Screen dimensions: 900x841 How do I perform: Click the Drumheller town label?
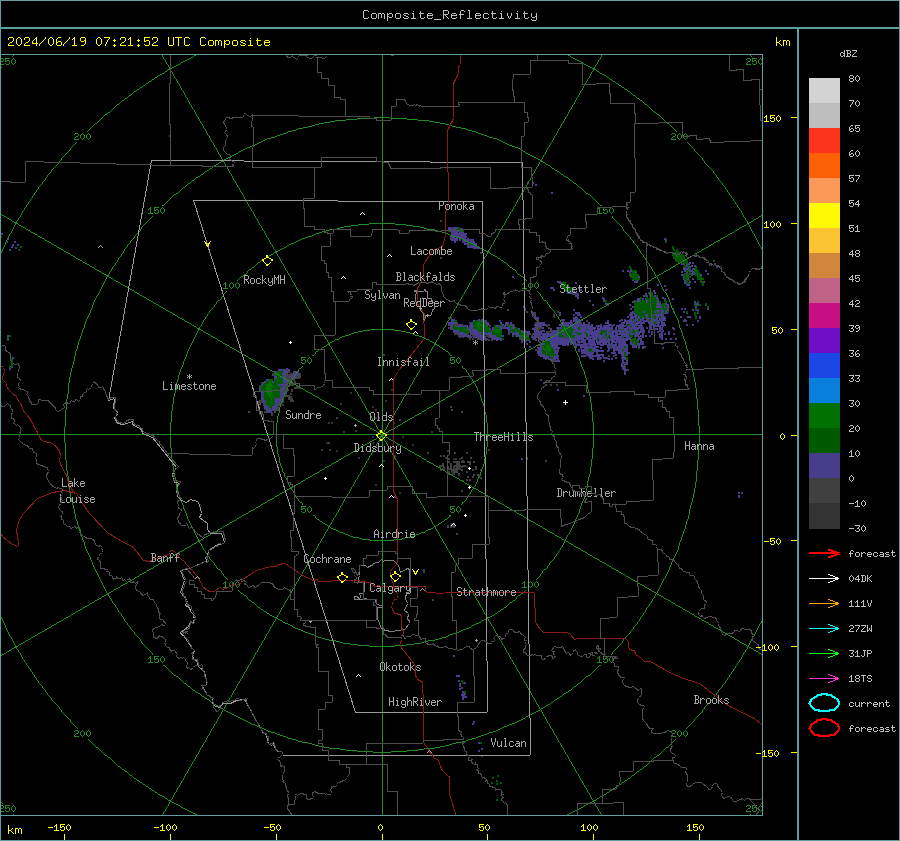586,493
